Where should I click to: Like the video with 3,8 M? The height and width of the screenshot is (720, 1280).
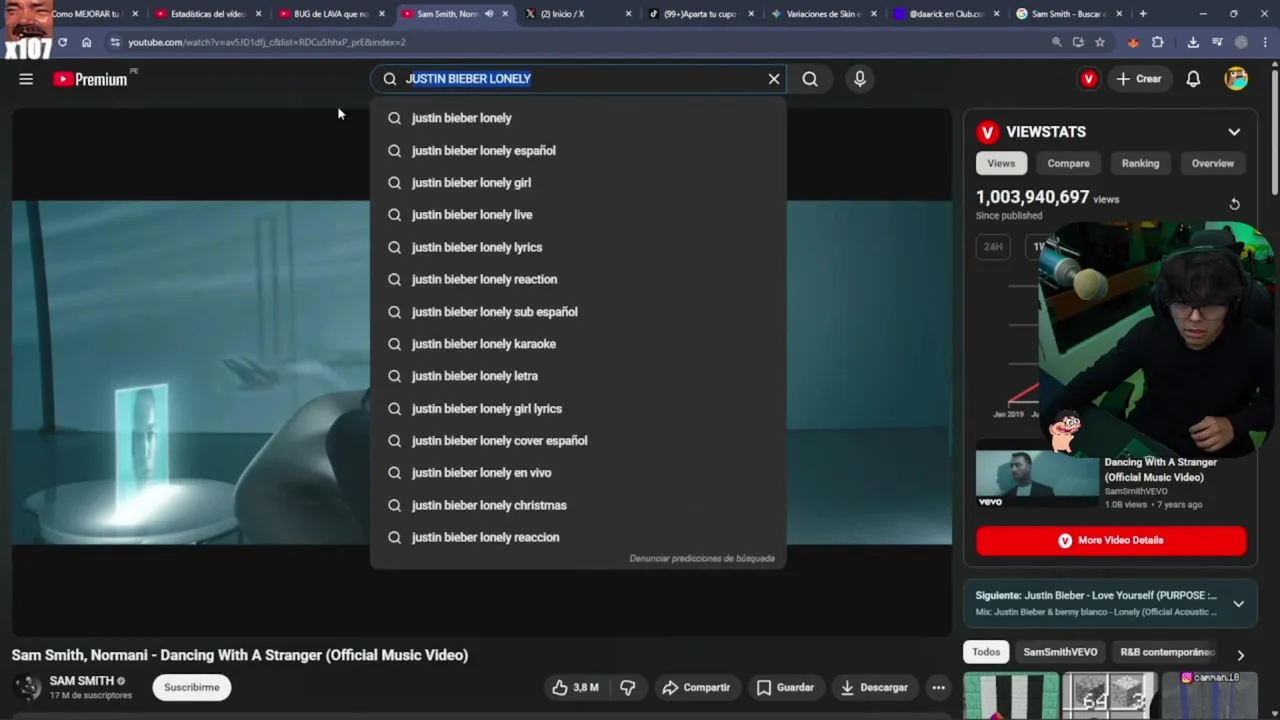(x=575, y=687)
